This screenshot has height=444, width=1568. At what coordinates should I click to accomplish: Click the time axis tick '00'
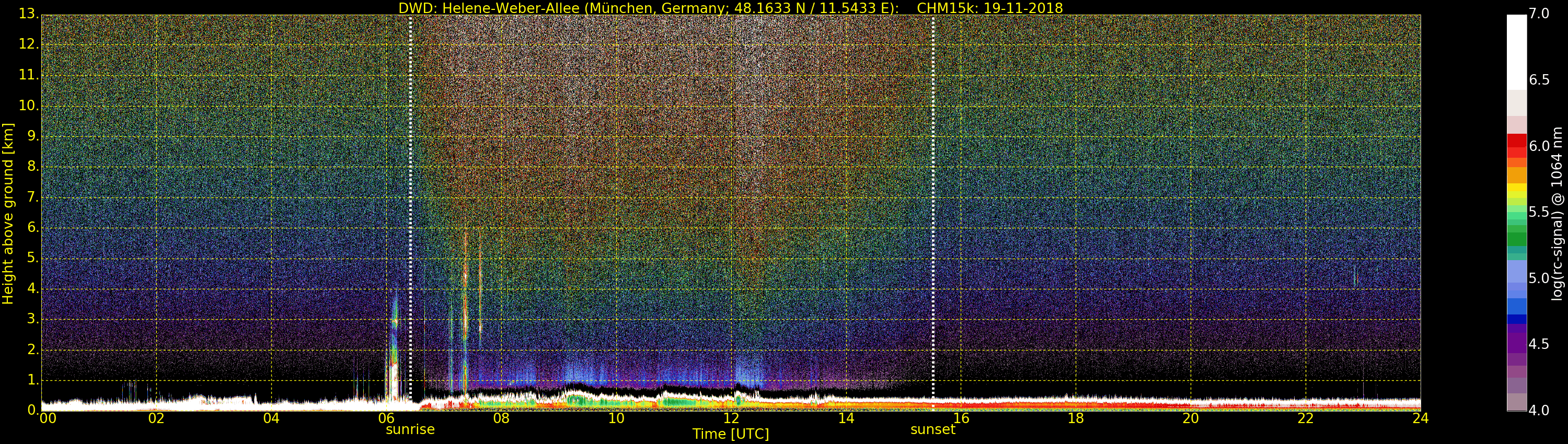[x=48, y=418]
